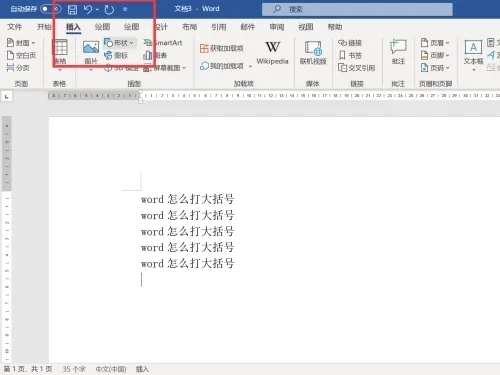500x375 pixels.
Task: Click 中文(中国) language indicator
Action: [111, 369]
